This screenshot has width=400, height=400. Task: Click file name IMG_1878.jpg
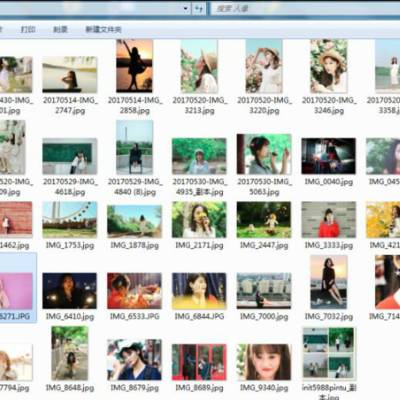pos(135,245)
